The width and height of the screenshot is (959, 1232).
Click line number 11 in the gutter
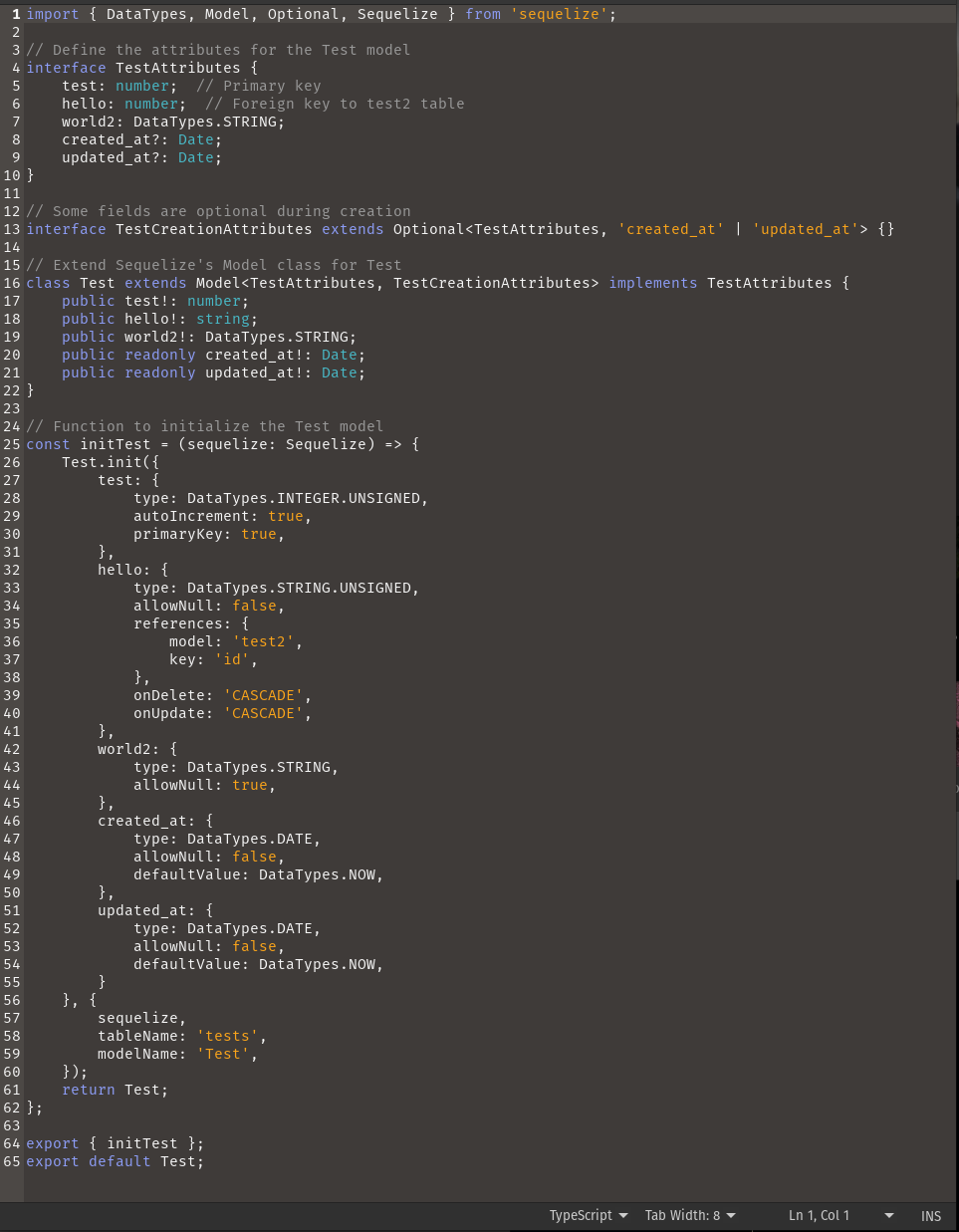[12, 193]
